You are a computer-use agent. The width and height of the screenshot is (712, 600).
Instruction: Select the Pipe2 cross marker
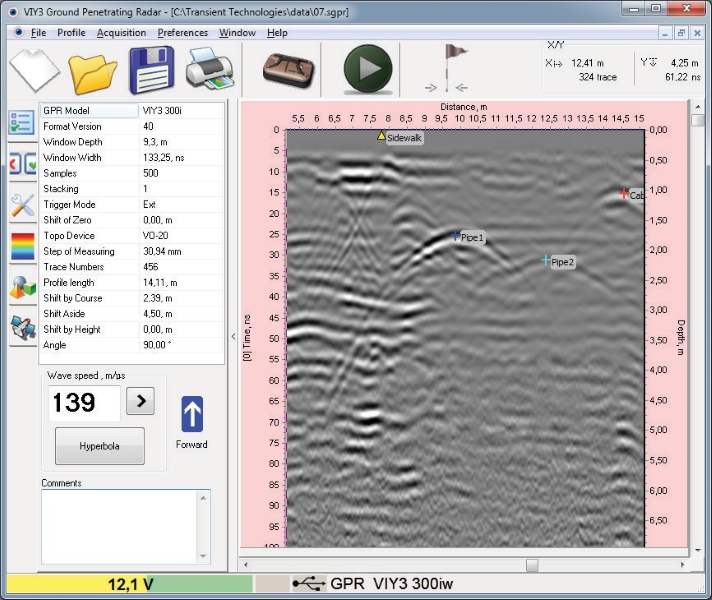point(546,260)
